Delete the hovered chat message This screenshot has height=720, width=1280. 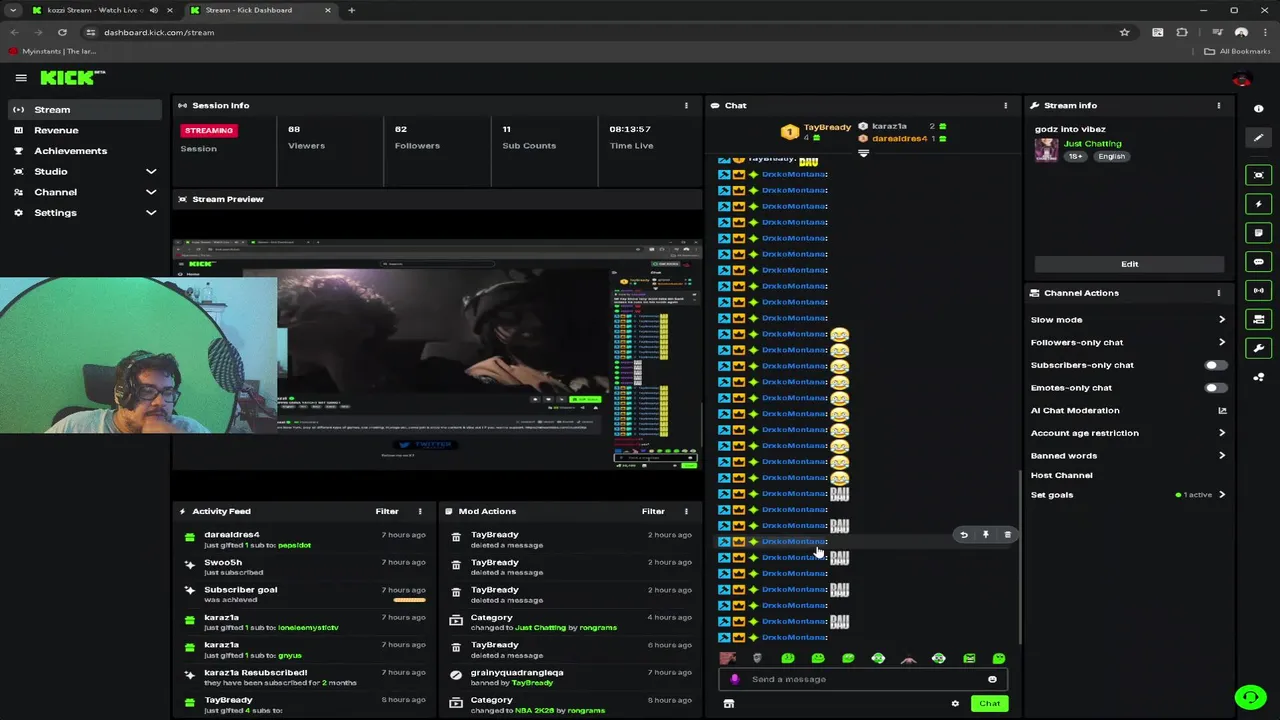(x=1008, y=535)
